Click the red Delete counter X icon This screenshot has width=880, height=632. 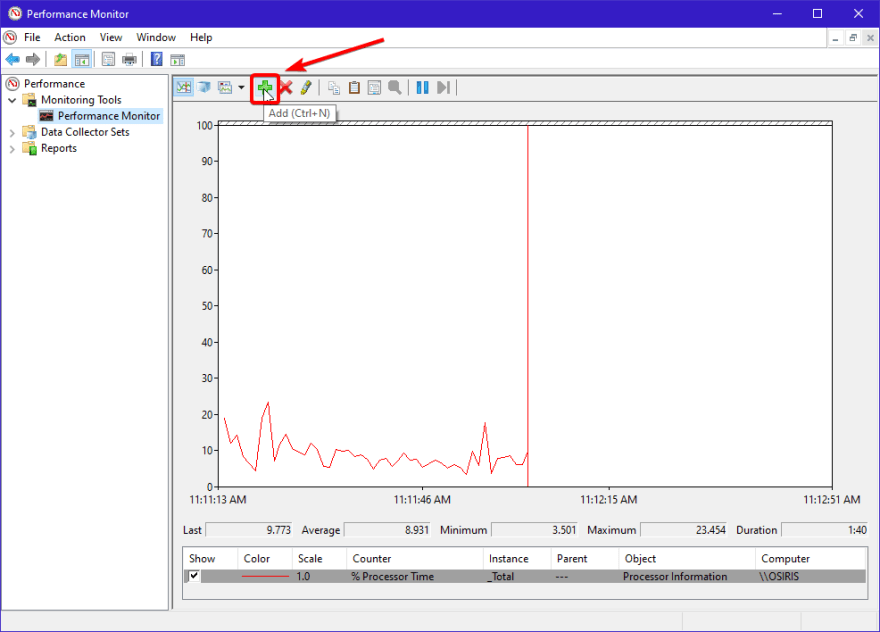click(x=286, y=88)
